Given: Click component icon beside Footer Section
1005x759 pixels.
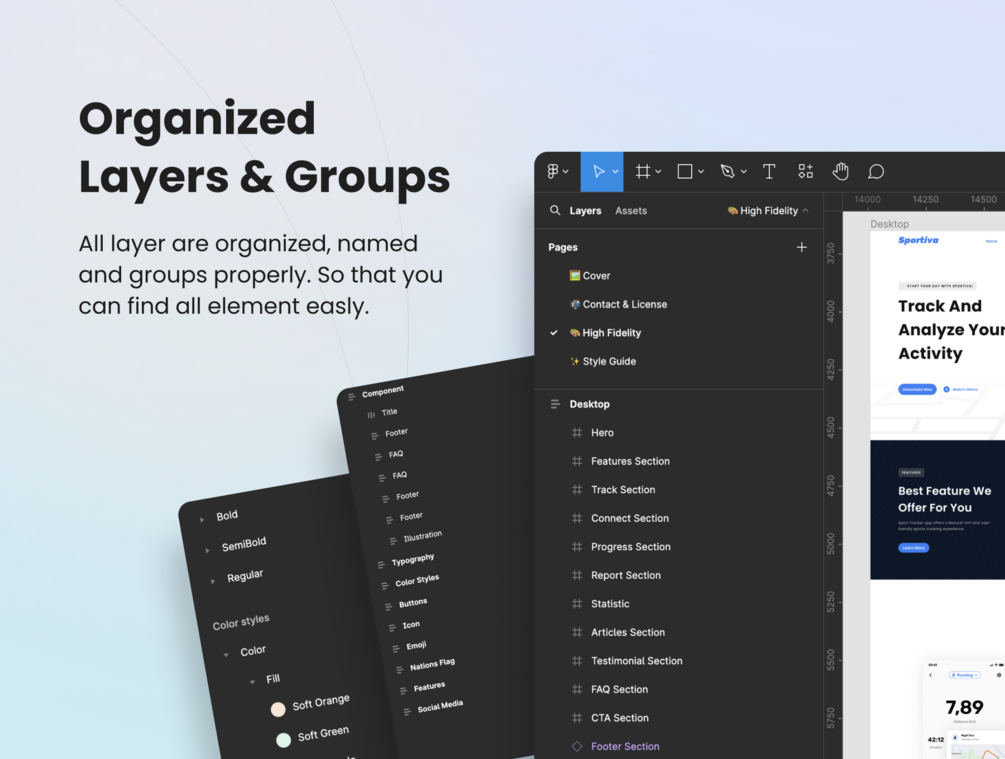Looking at the screenshot, I should point(577,746).
